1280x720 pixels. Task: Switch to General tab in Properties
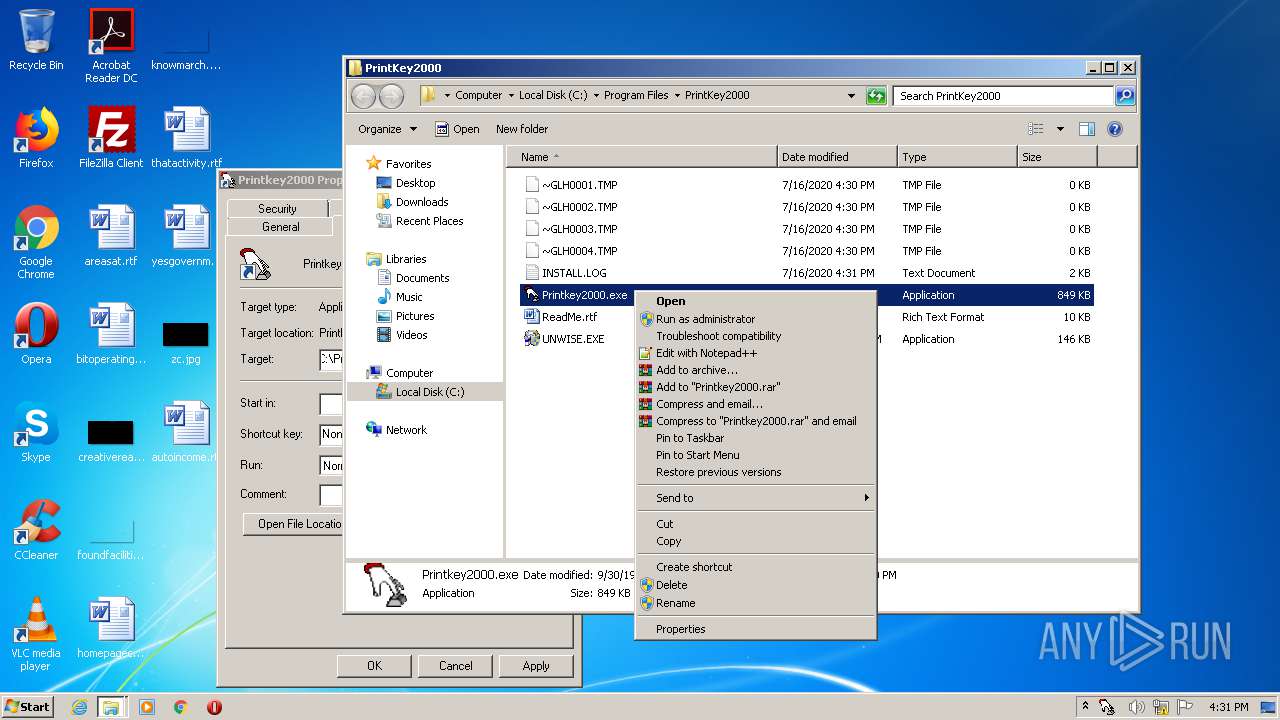pyautogui.click(x=281, y=227)
